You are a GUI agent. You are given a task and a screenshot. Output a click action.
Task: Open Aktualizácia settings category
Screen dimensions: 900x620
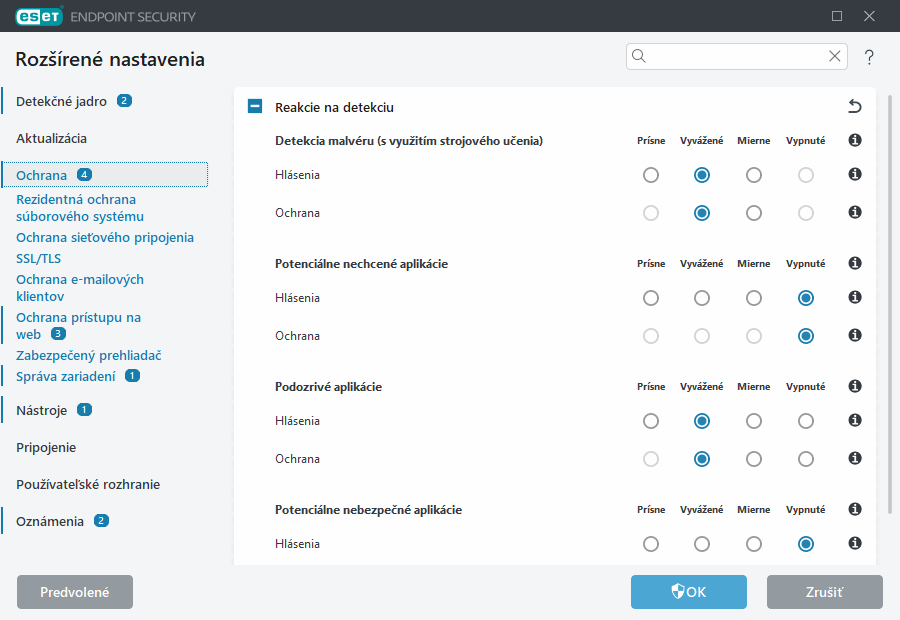coord(52,138)
